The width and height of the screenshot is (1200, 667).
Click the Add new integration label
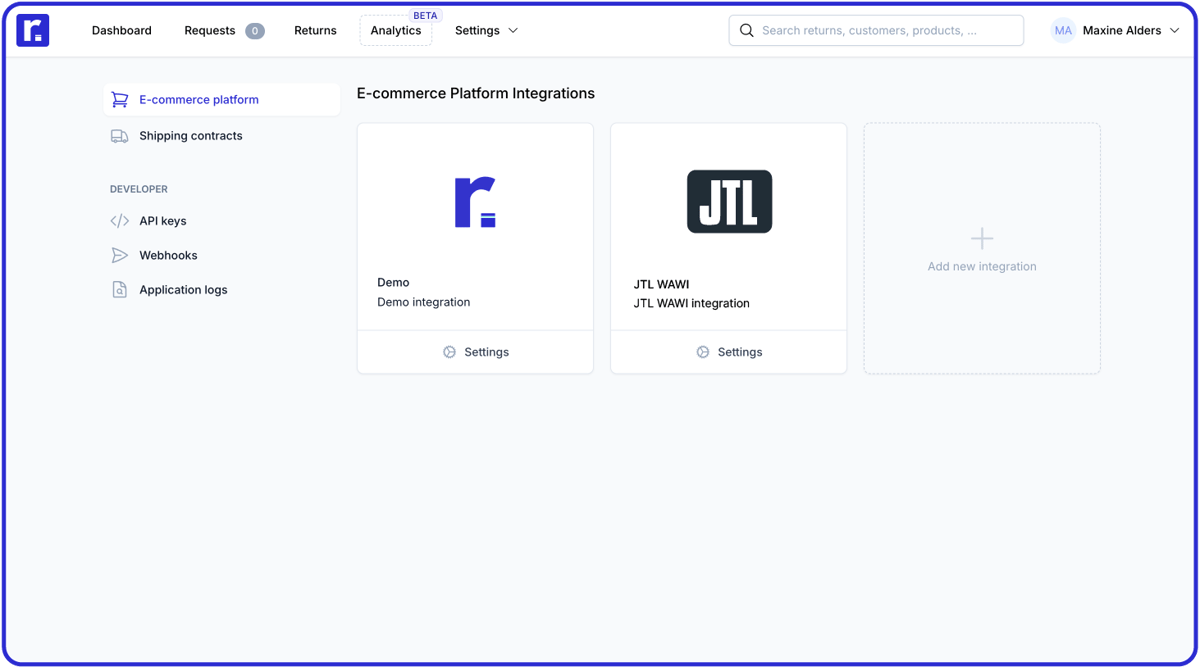(x=982, y=266)
